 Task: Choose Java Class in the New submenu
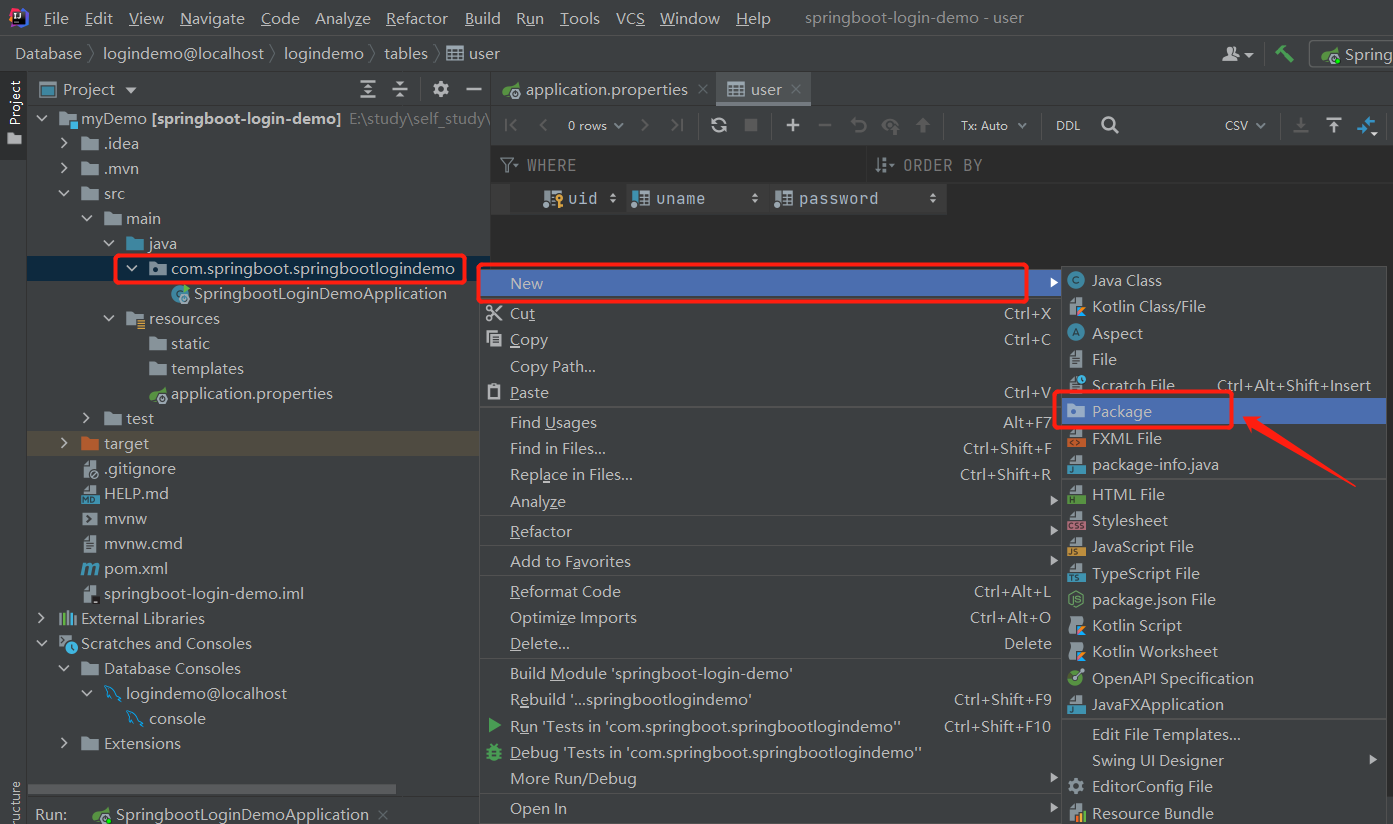(x=1126, y=281)
